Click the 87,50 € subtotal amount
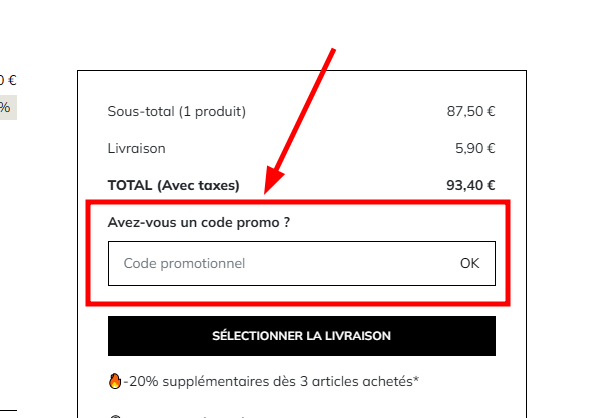 coord(471,111)
